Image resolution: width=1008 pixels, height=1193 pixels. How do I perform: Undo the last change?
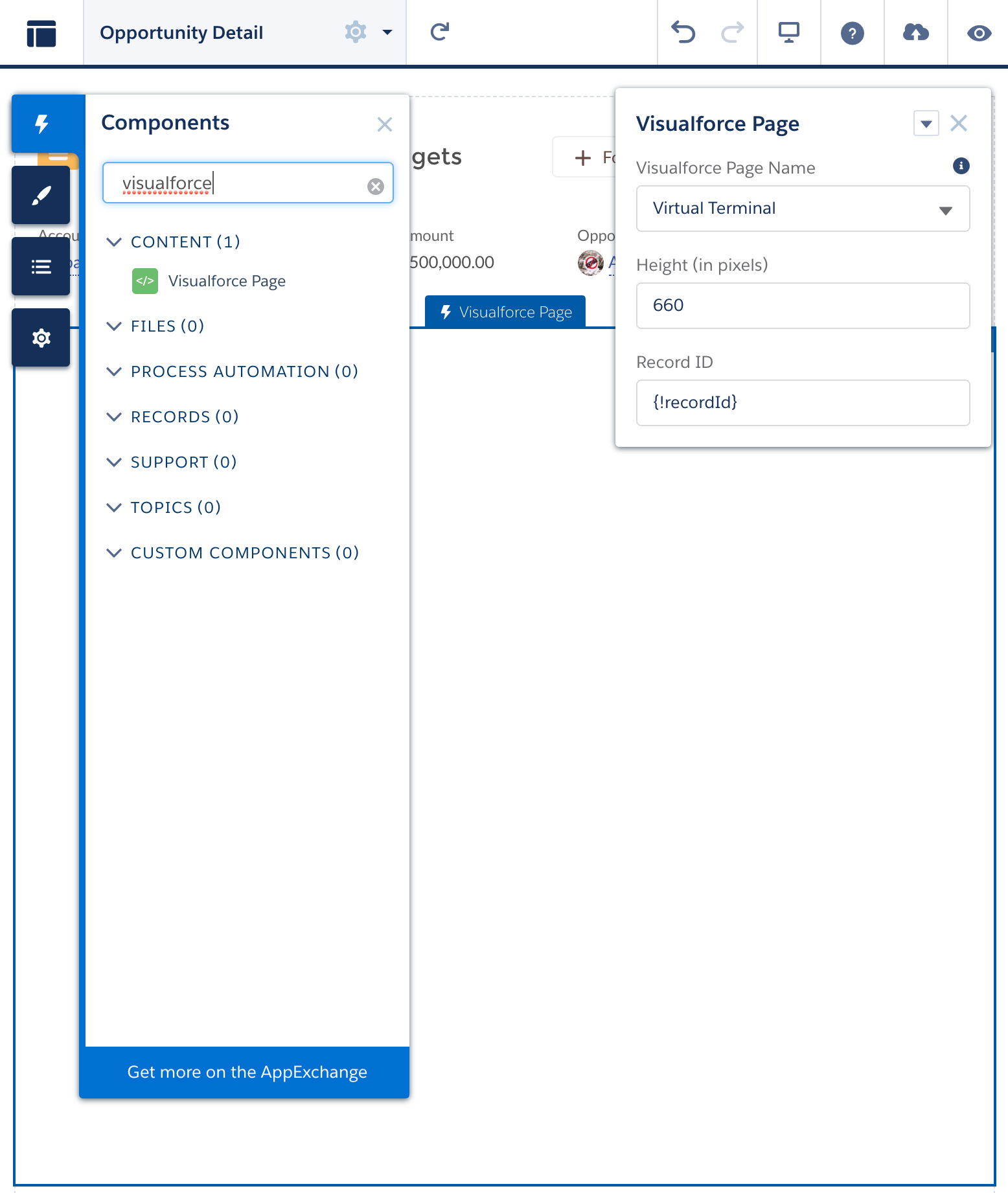(683, 32)
